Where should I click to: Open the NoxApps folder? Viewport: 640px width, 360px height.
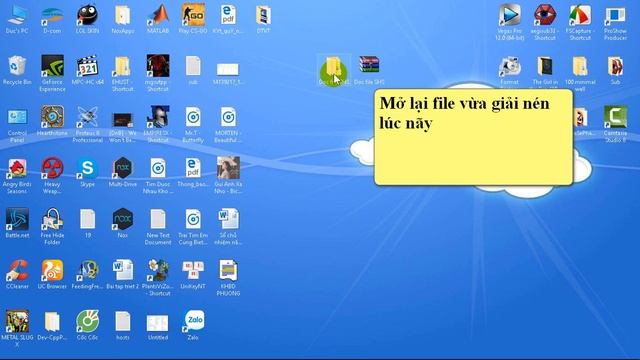pos(122,19)
